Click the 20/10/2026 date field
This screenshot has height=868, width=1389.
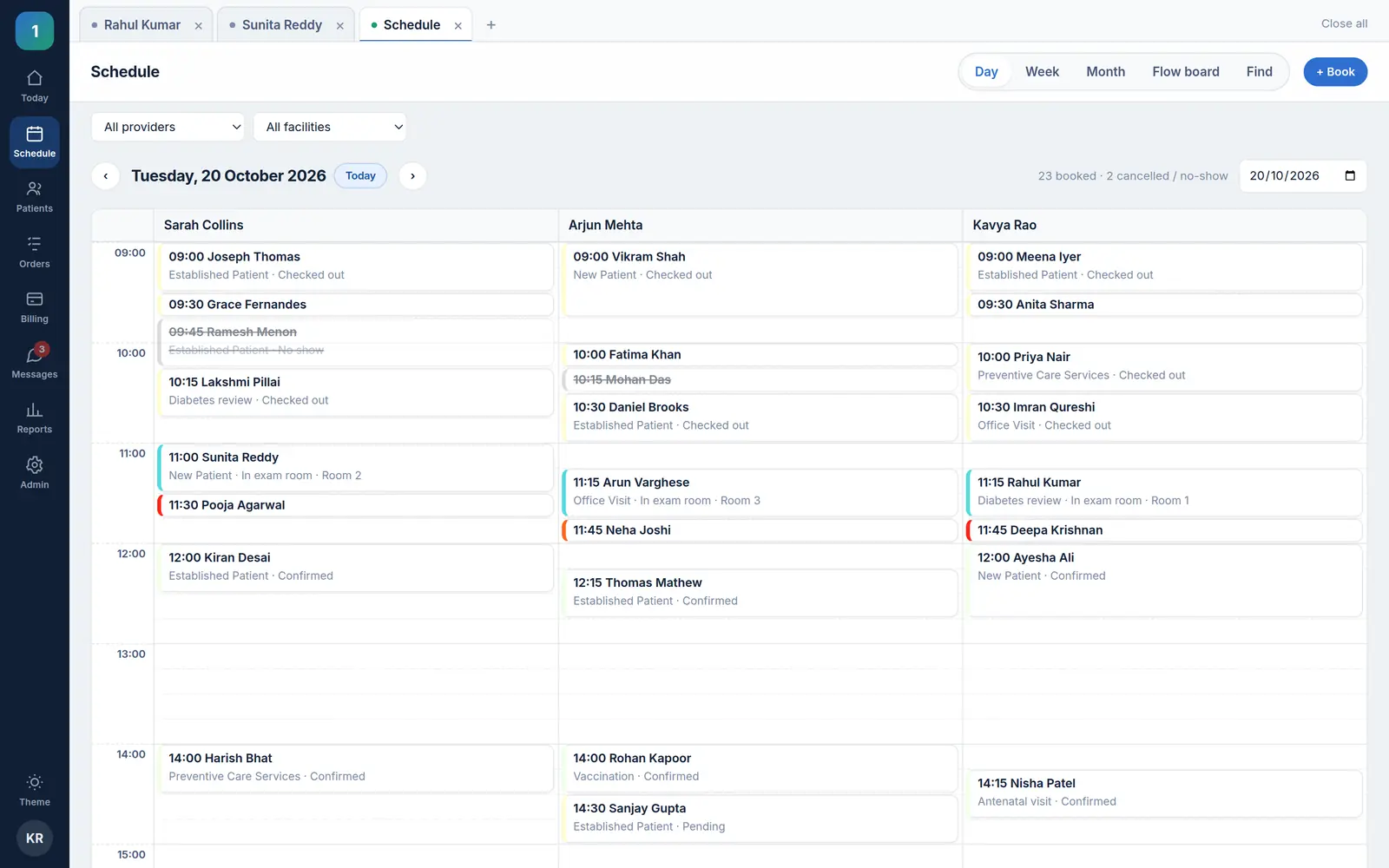(x=1302, y=176)
